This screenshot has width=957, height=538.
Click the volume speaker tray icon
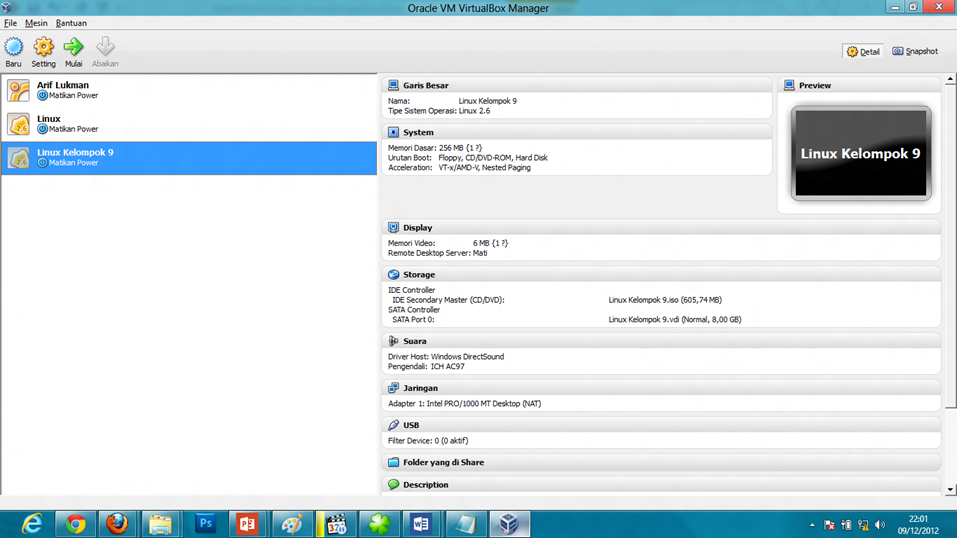[879, 525]
